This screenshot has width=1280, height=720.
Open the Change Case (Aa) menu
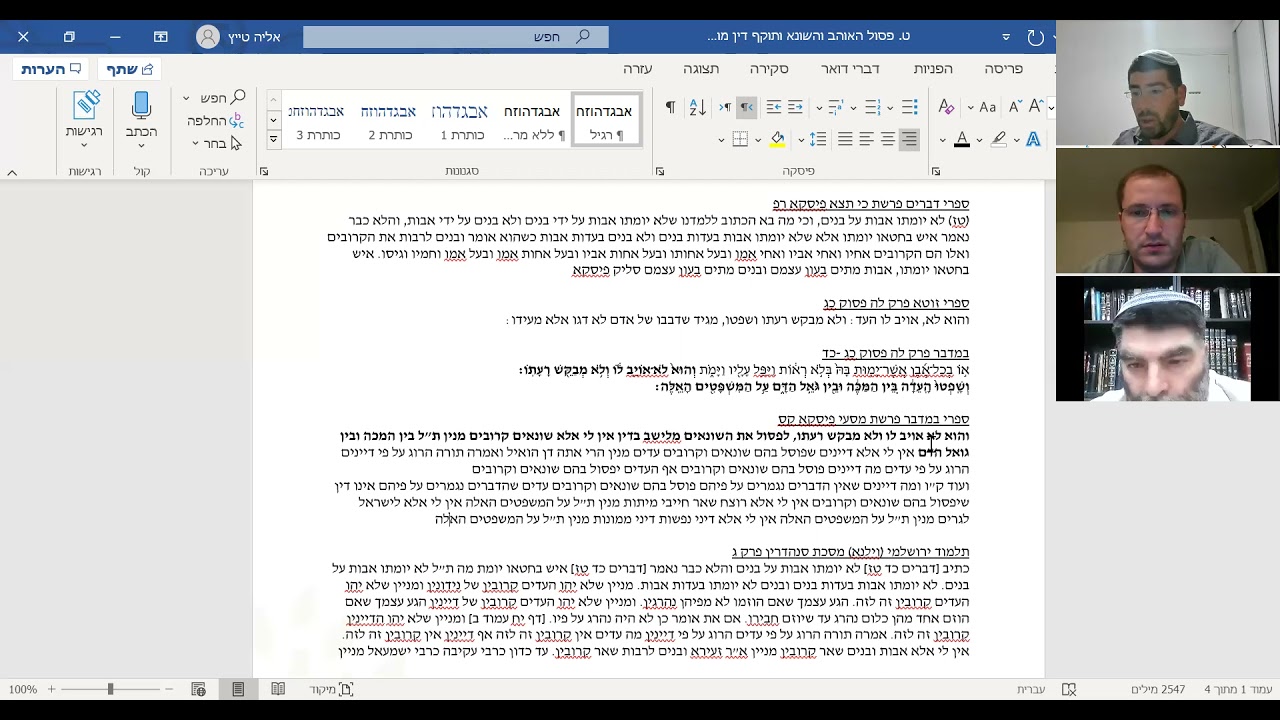pyautogui.click(x=987, y=107)
